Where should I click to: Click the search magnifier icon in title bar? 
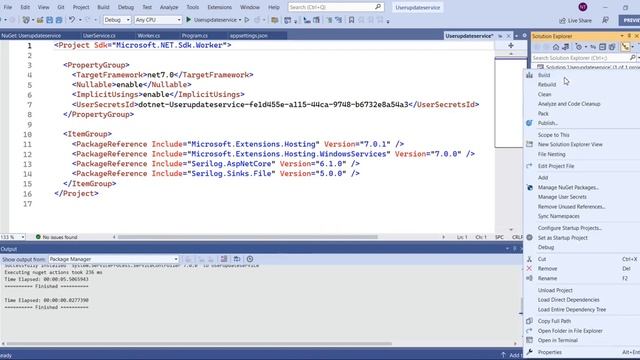click(x=378, y=7)
